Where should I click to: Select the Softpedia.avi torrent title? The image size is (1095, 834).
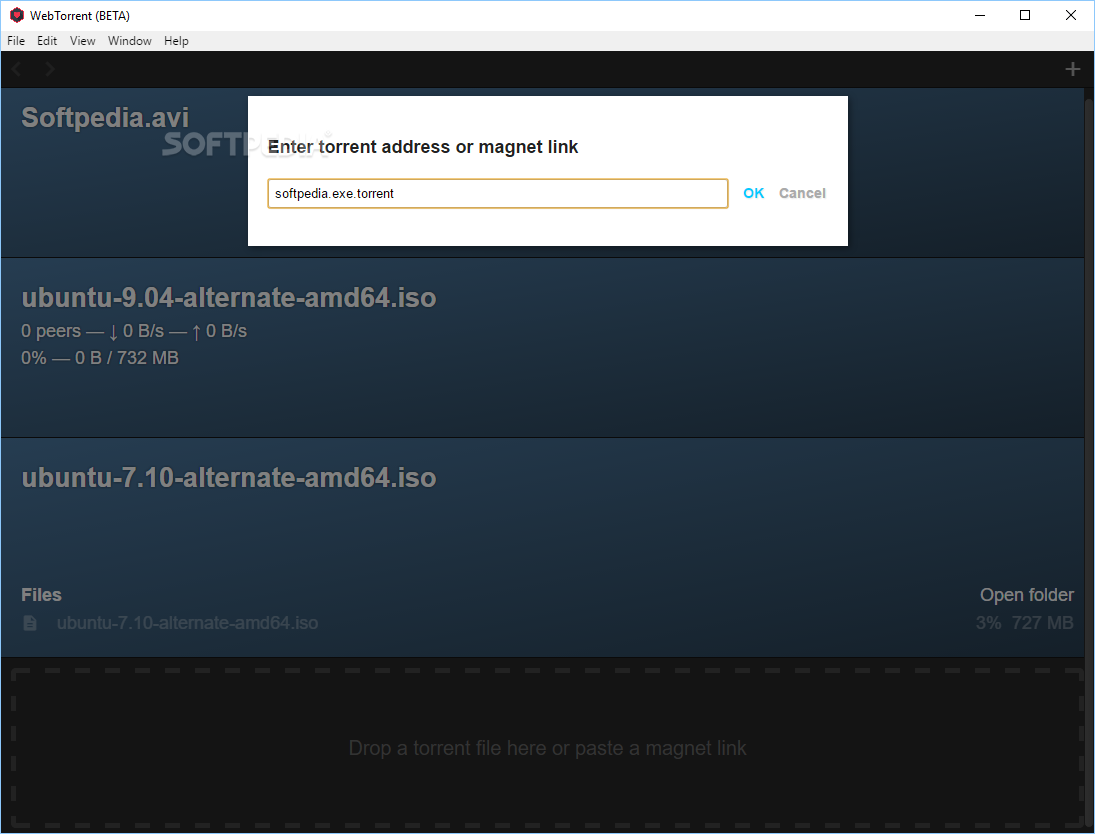click(x=105, y=117)
